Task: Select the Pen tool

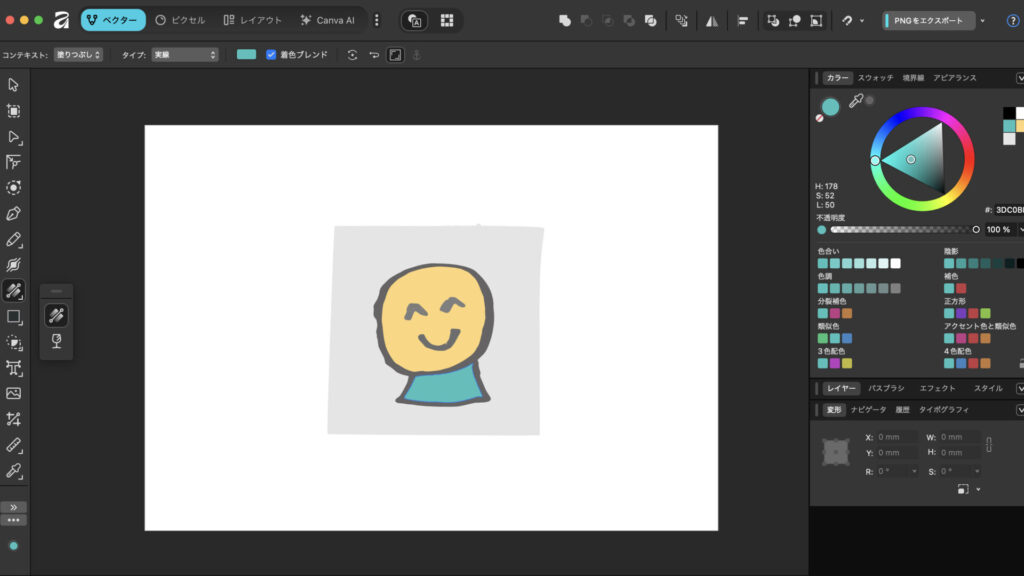Action: [14, 213]
